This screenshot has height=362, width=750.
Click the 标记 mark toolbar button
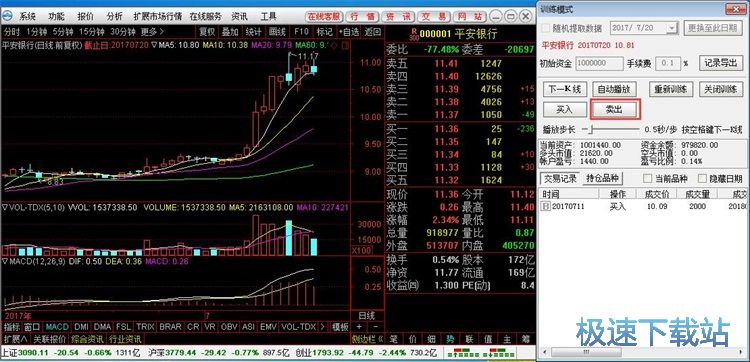pyautogui.click(x=324, y=32)
